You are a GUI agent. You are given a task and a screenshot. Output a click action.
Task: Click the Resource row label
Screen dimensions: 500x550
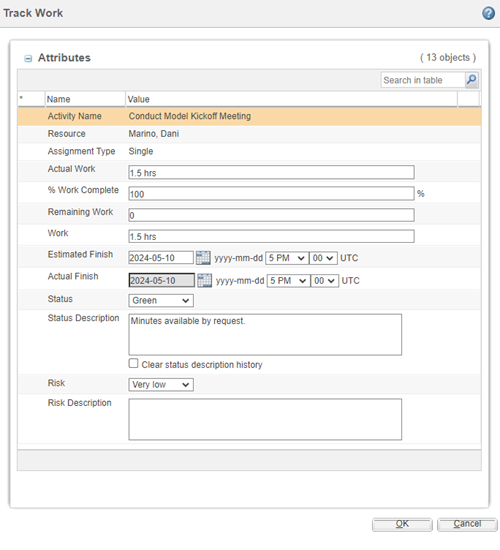[x=67, y=134]
